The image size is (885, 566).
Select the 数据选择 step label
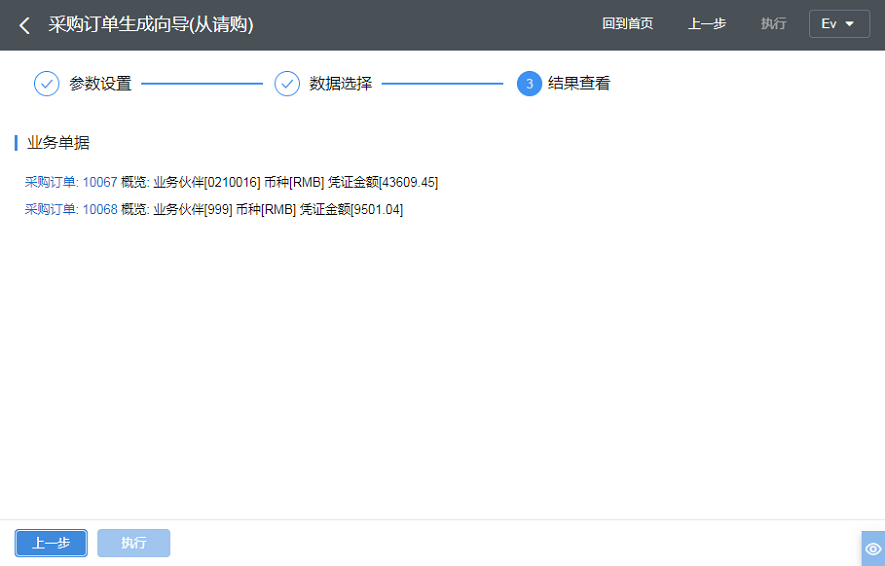(x=340, y=84)
